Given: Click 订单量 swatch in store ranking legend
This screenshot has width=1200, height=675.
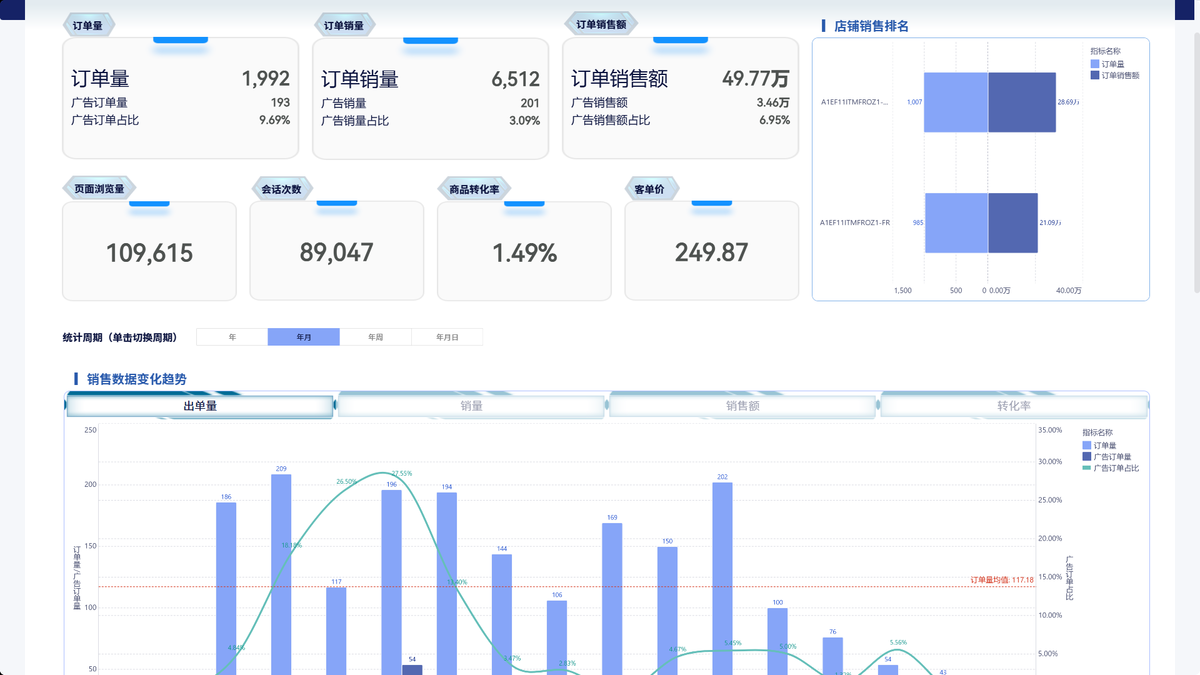Looking at the screenshot, I should point(1095,64).
